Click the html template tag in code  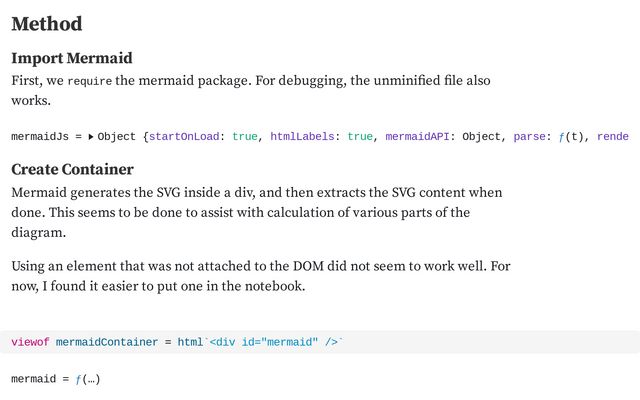pyautogui.click(x=190, y=342)
